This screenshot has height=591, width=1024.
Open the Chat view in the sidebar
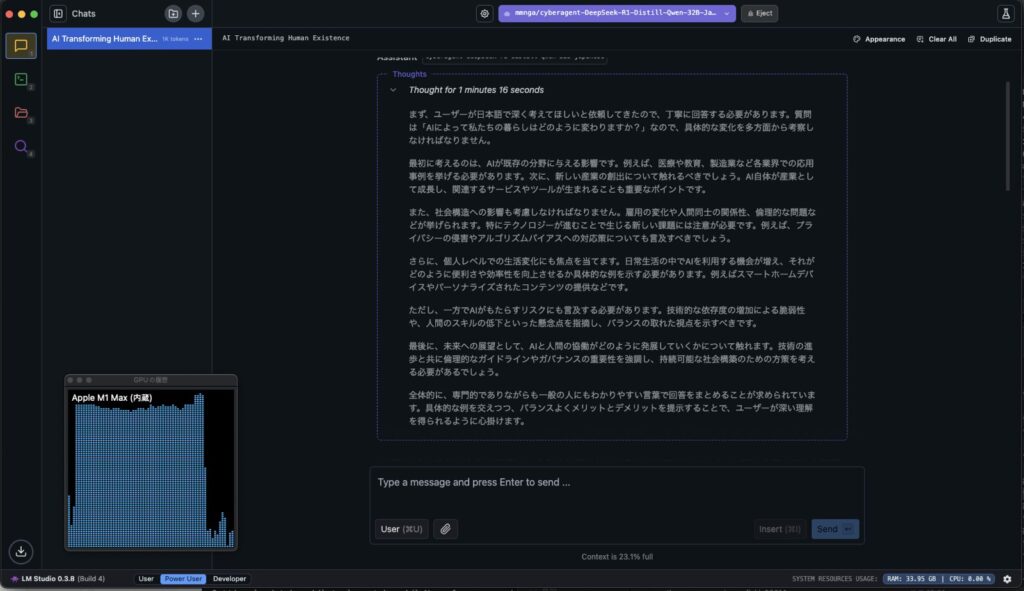click(x=21, y=46)
